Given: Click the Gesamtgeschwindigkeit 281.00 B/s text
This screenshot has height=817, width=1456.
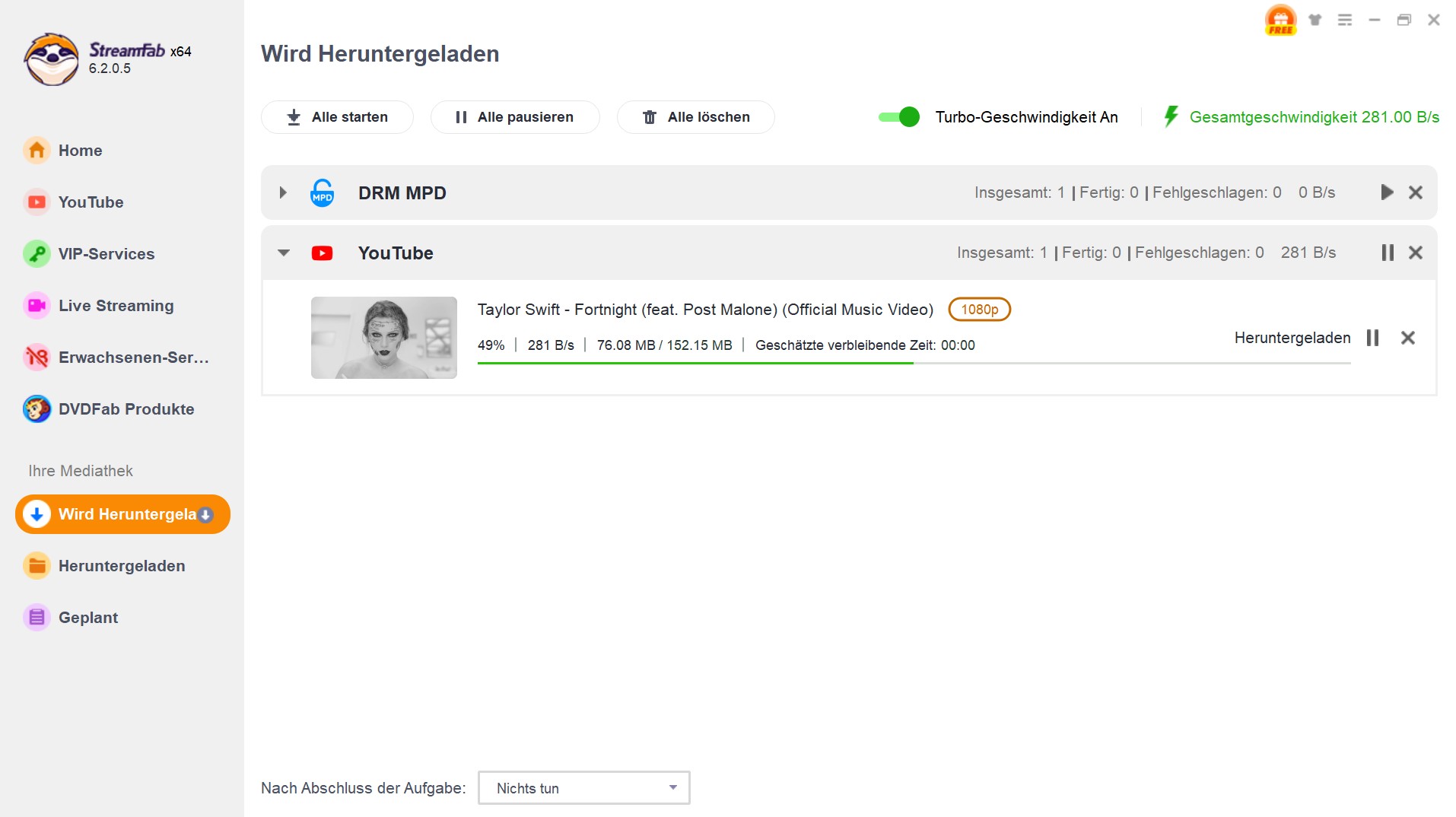Looking at the screenshot, I should 1314,117.
